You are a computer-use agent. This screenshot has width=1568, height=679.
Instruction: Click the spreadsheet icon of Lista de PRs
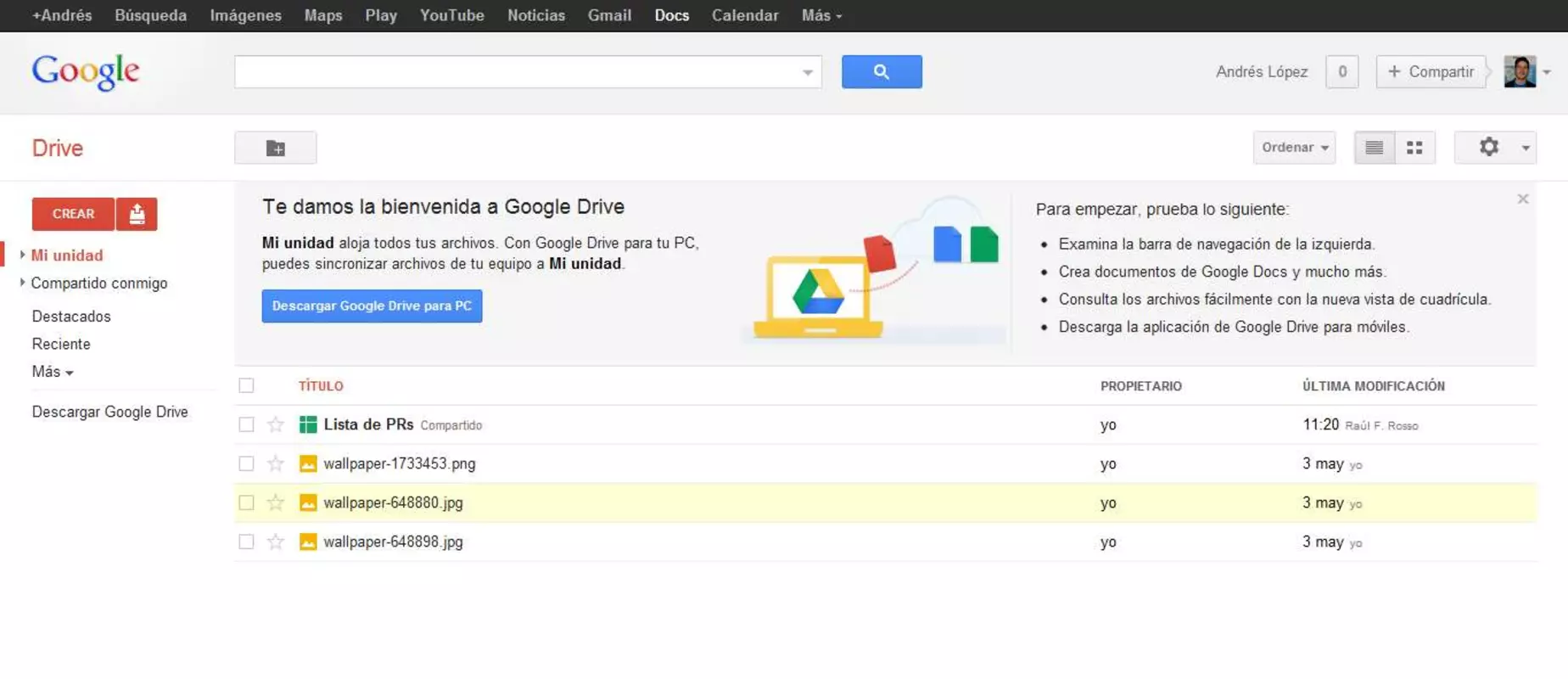tap(308, 424)
